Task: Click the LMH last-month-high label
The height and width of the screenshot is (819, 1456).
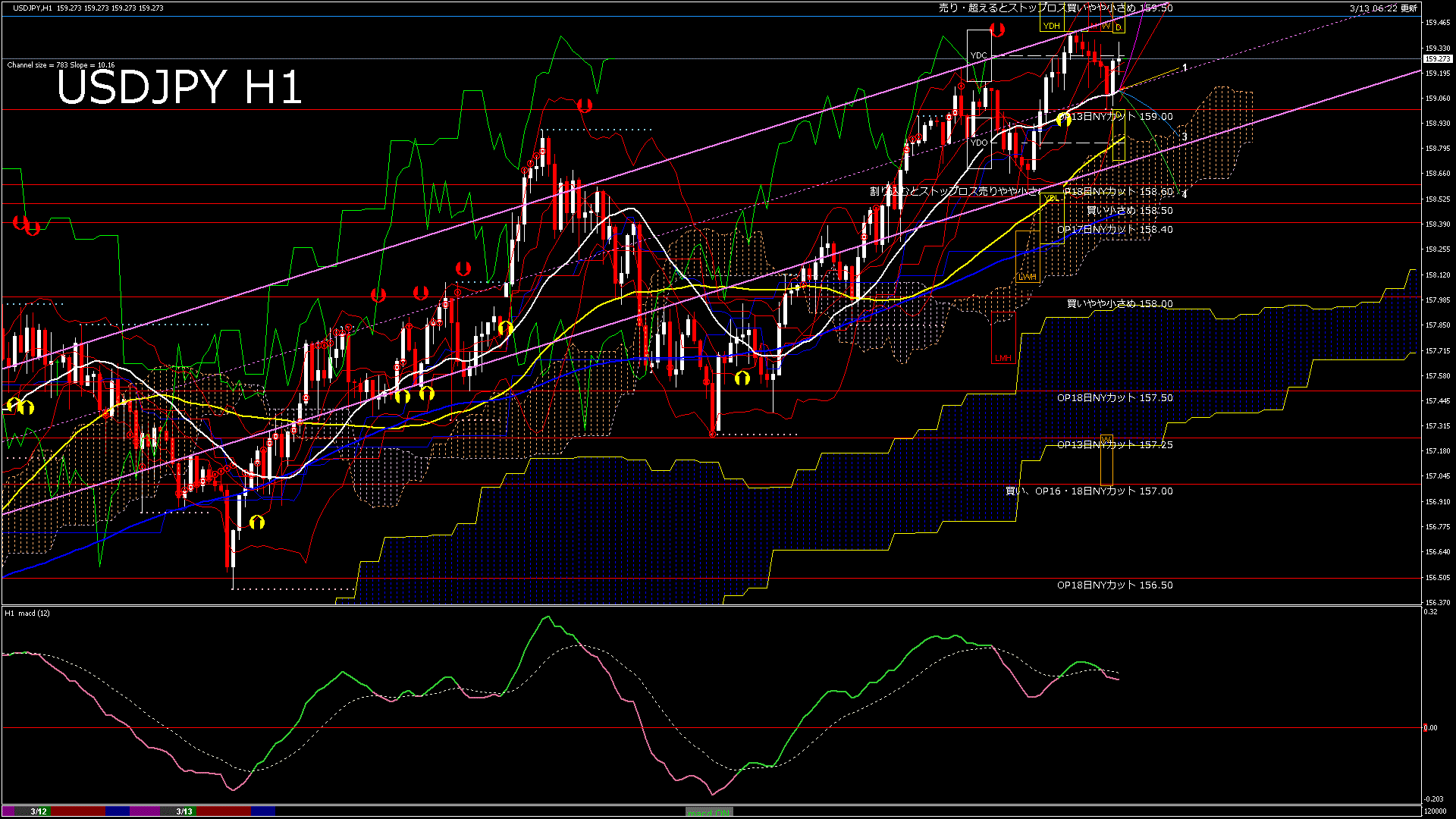Action: pyautogui.click(x=1003, y=358)
